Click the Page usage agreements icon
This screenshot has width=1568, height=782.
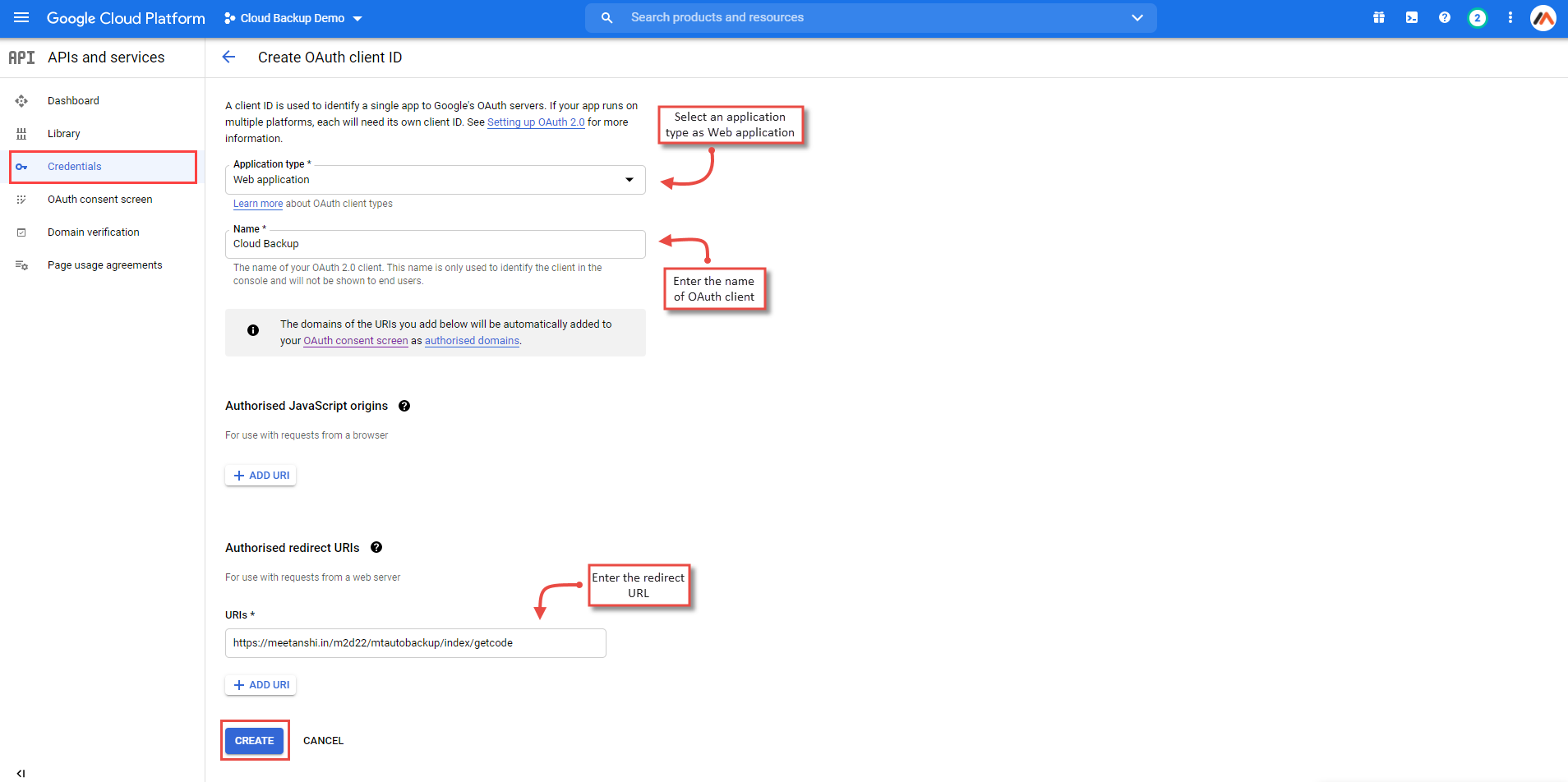point(21,265)
